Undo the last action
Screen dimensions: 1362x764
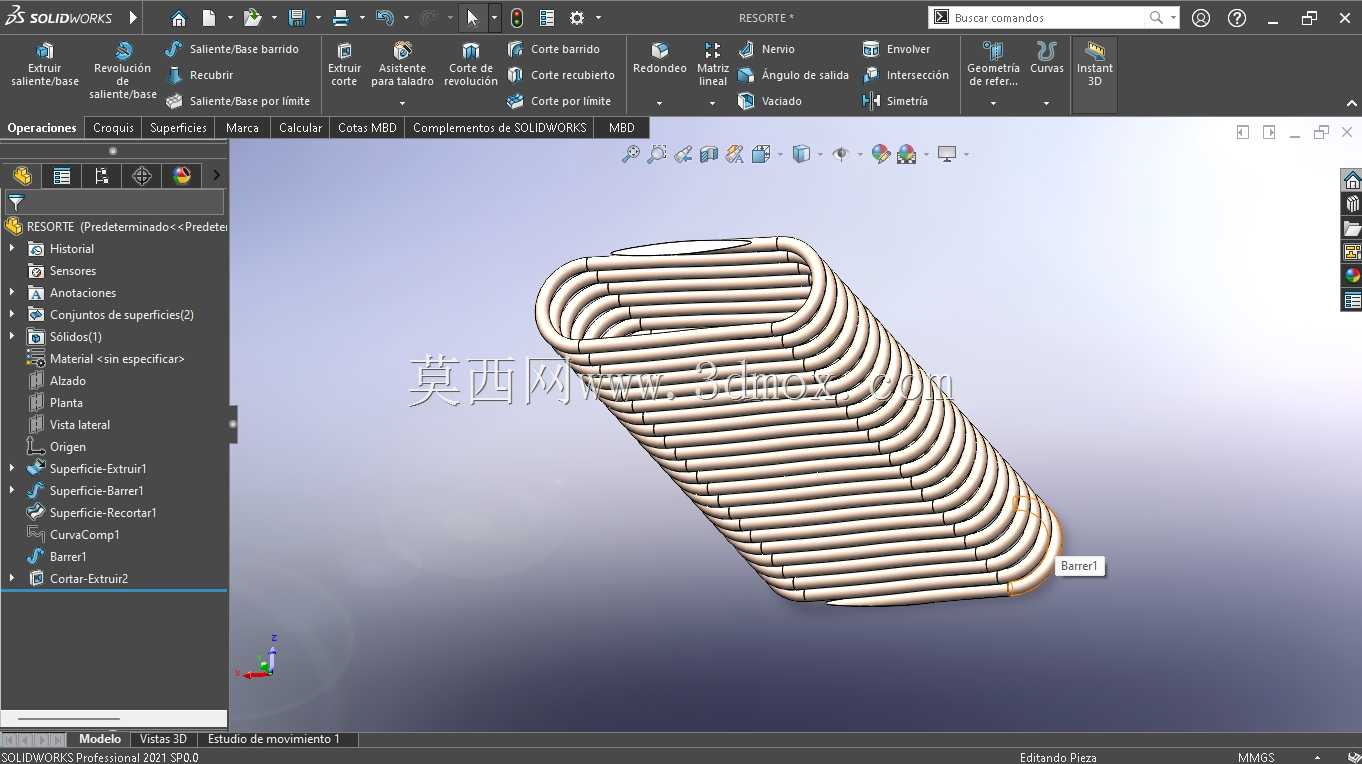click(x=385, y=18)
